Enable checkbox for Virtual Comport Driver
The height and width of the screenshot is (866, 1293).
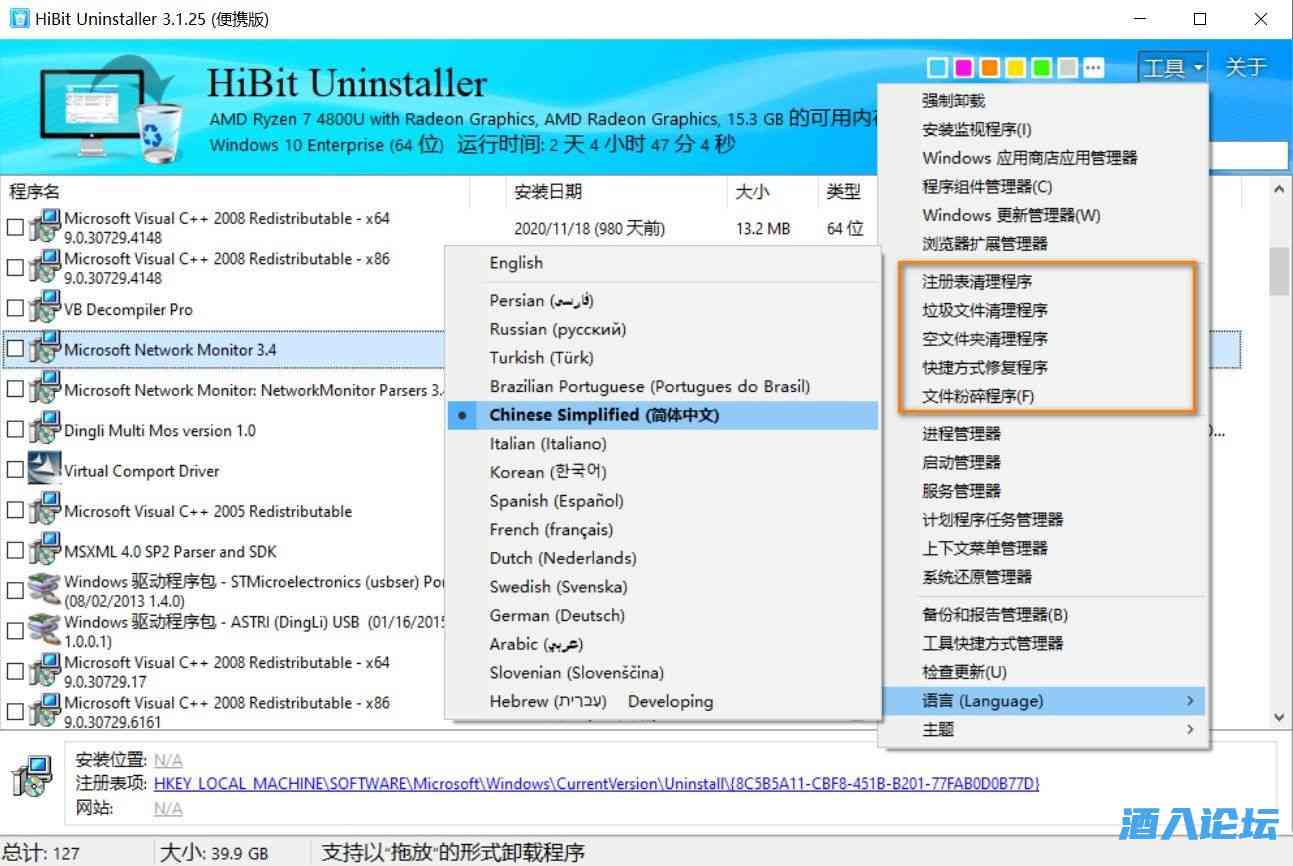(15, 470)
